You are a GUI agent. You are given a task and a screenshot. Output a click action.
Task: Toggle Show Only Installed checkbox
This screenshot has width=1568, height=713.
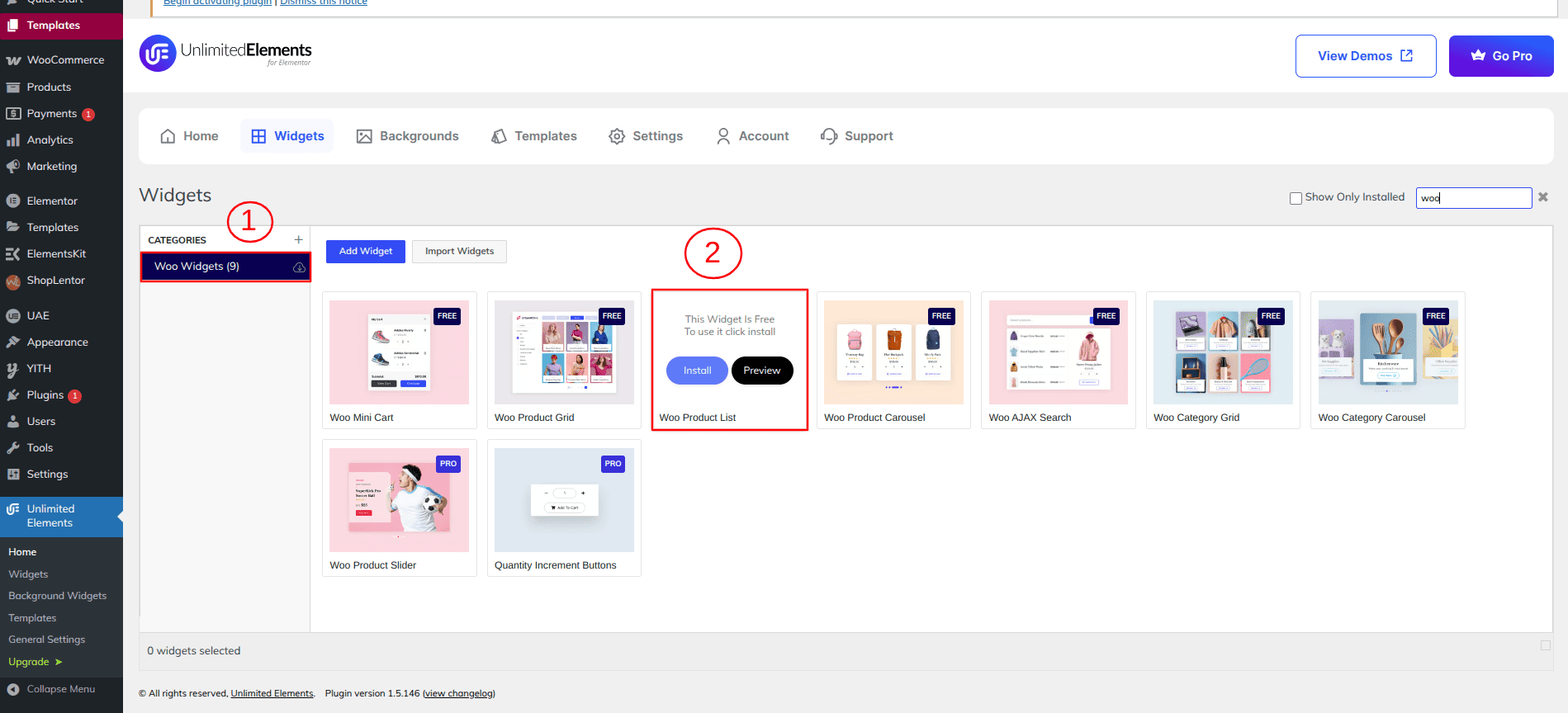coord(1296,198)
